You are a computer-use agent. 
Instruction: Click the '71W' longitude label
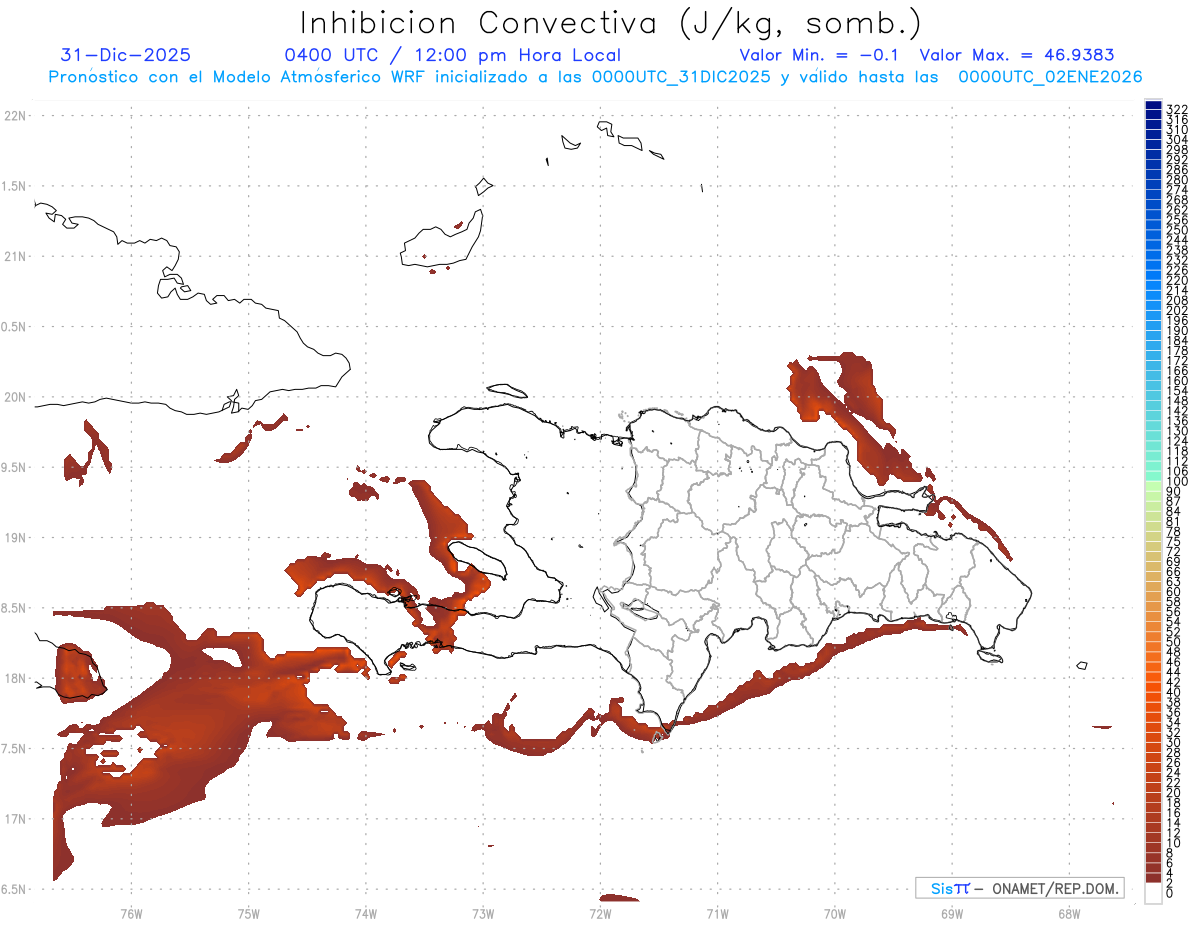[717, 913]
